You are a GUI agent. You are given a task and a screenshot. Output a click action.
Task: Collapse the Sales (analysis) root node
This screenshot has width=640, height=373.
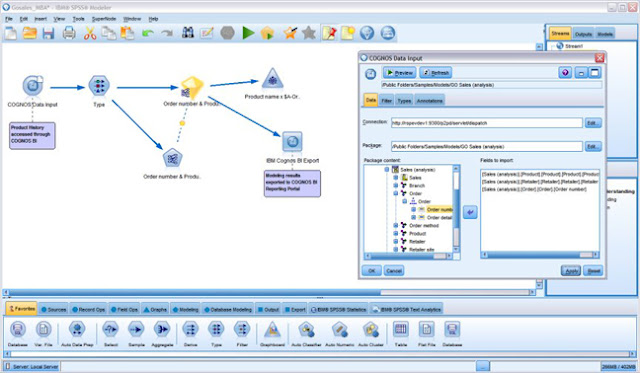coord(387,169)
